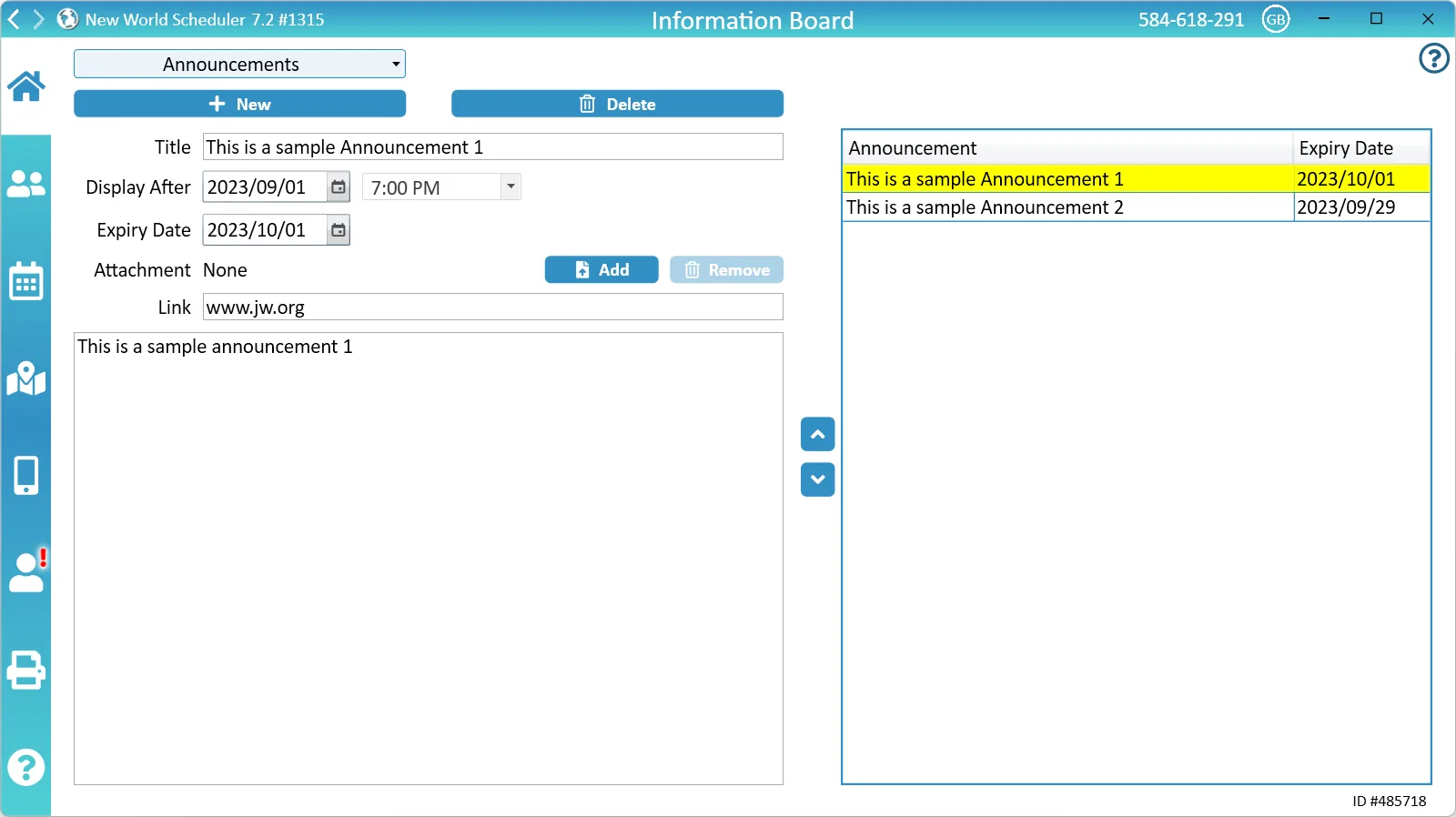Navigate back with the left arrow

14,19
